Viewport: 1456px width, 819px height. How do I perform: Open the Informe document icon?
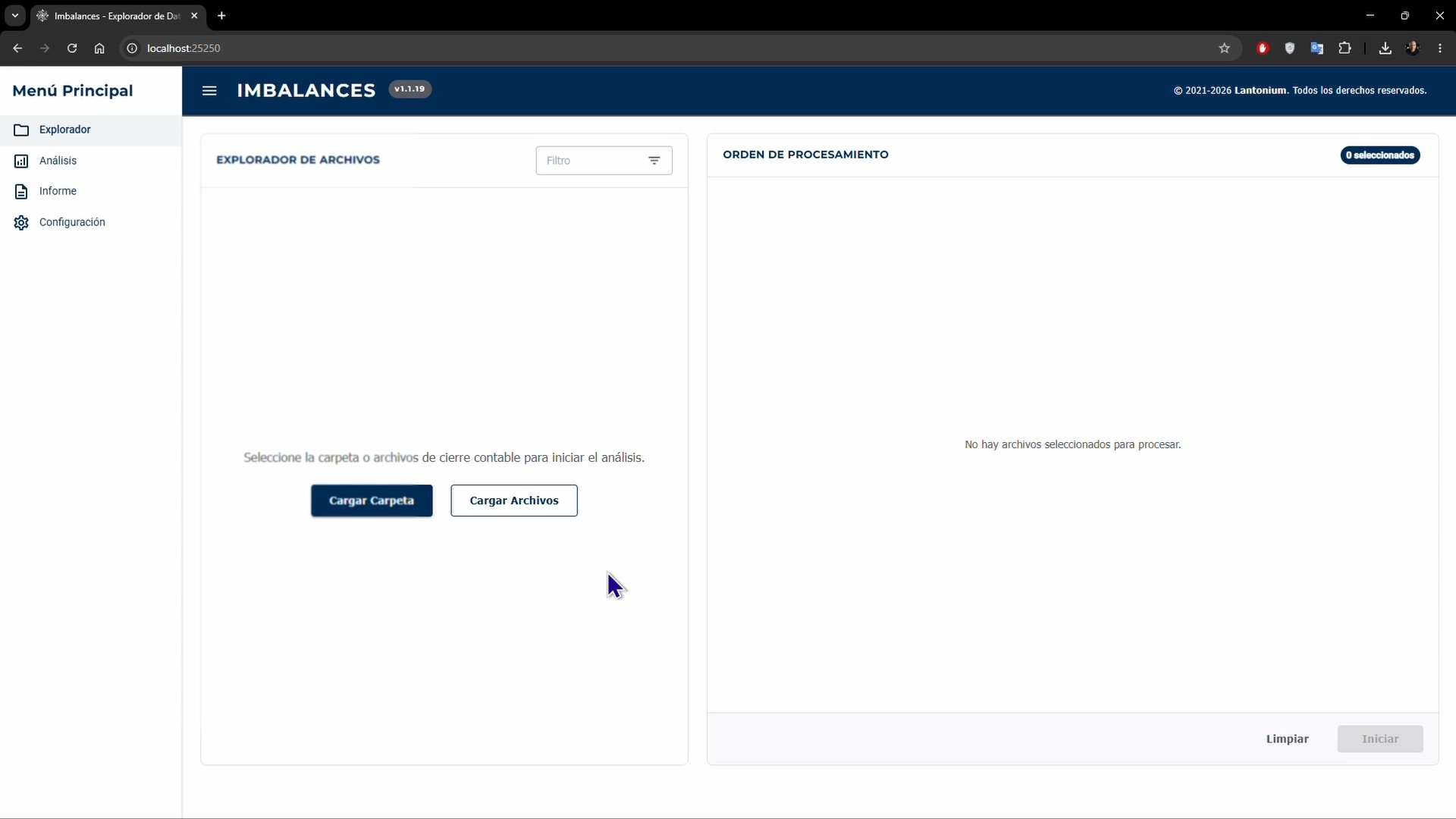pyautogui.click(x=21, y=192)
